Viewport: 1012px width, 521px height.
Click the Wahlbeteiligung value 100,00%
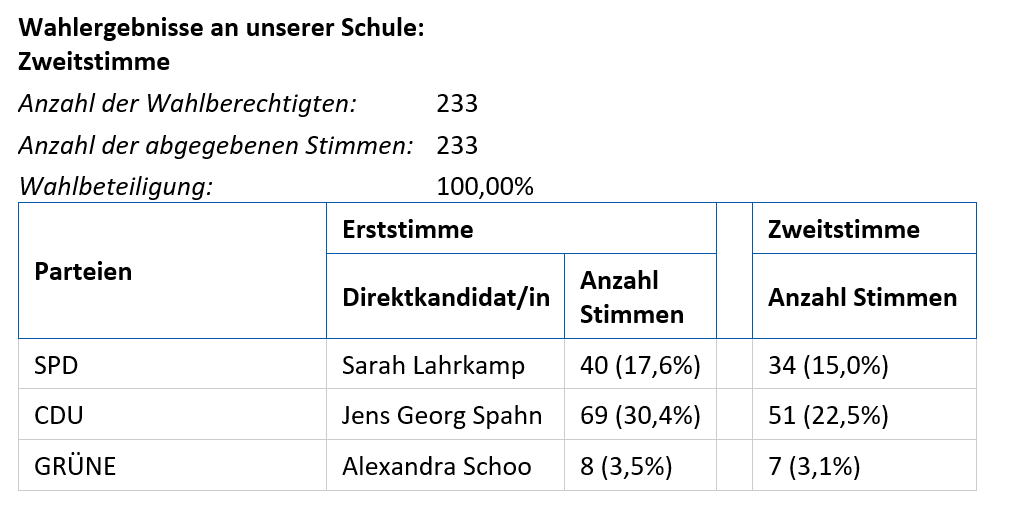tap(485, 187)
